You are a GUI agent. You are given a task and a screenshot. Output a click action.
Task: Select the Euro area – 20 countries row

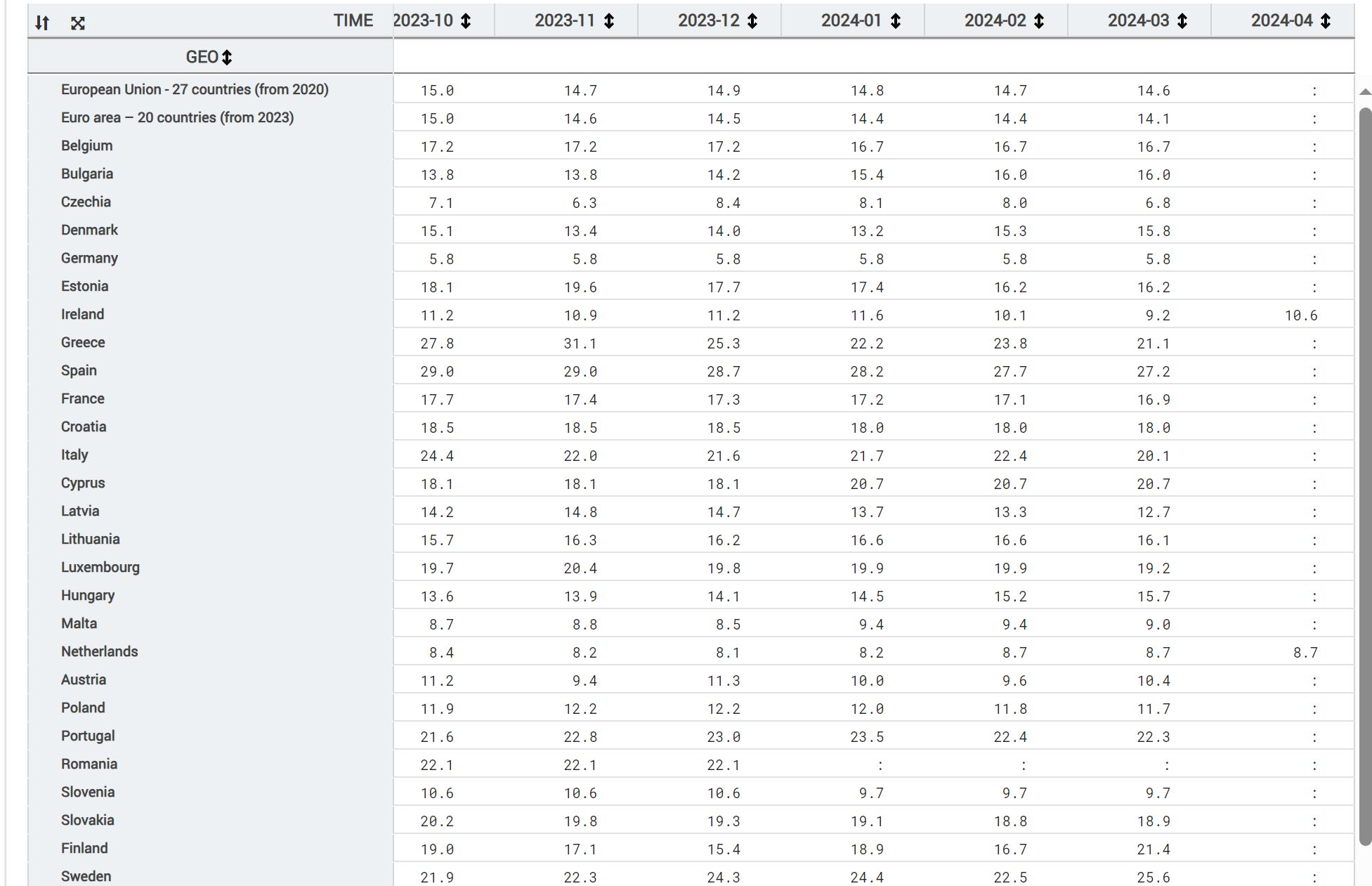pyautogui.click(x=177, y=118)
